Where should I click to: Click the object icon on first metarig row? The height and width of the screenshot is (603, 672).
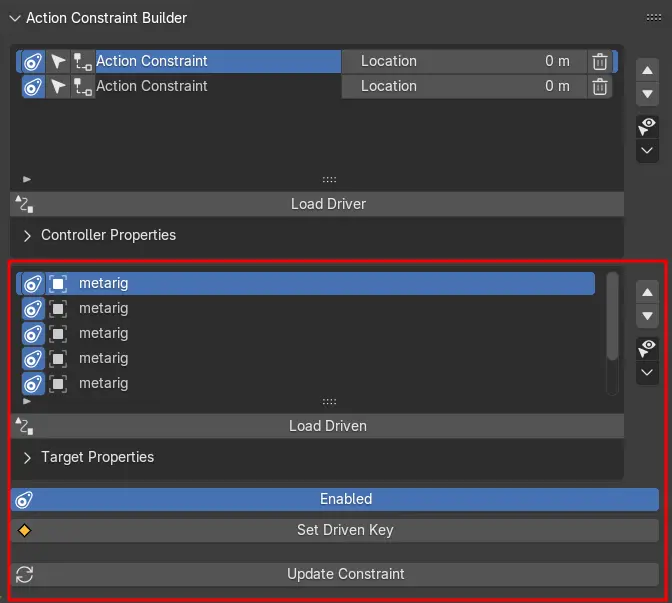point(58,284)
